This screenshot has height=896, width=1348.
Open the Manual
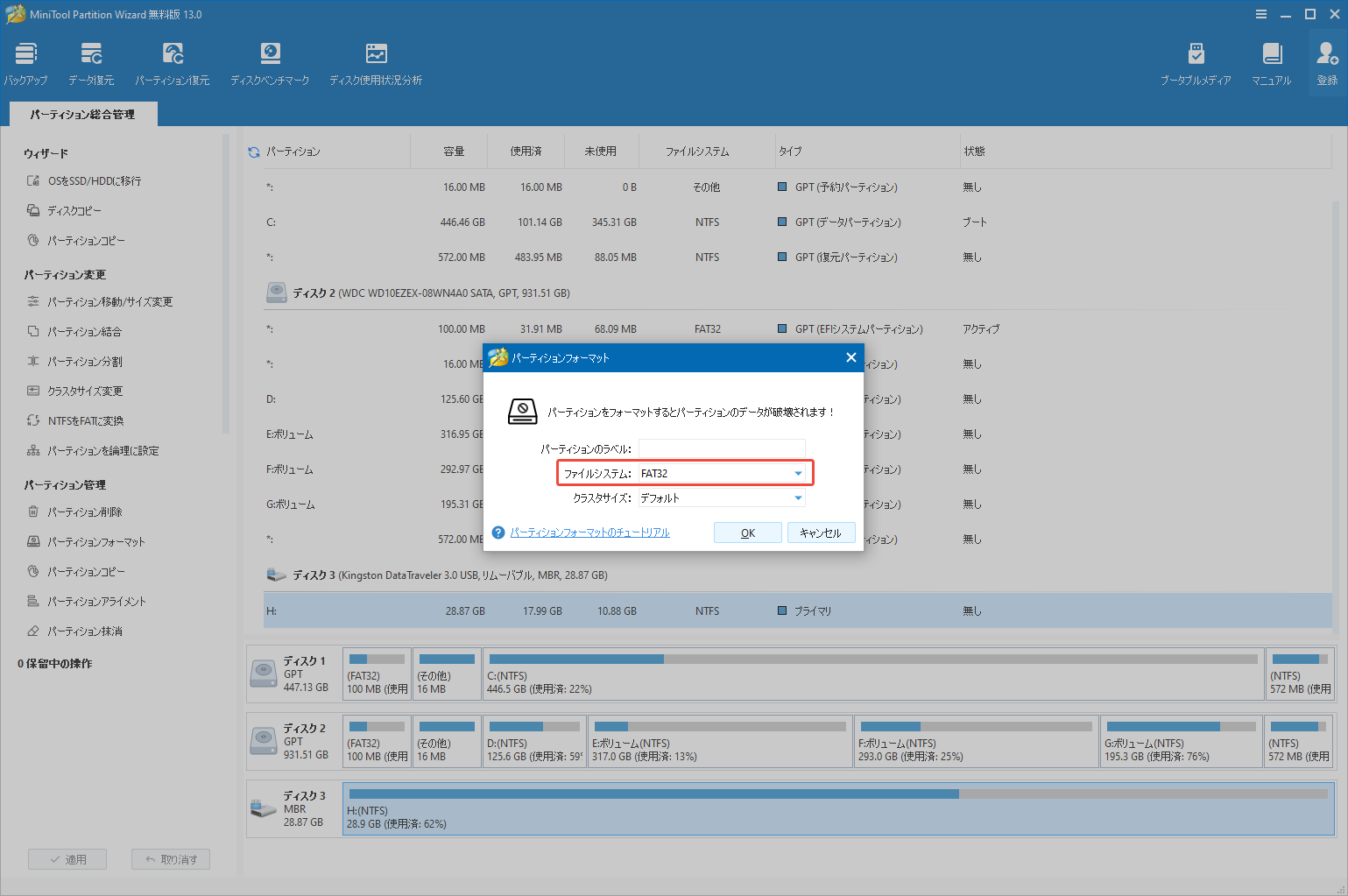click(x=1271, y=61)
